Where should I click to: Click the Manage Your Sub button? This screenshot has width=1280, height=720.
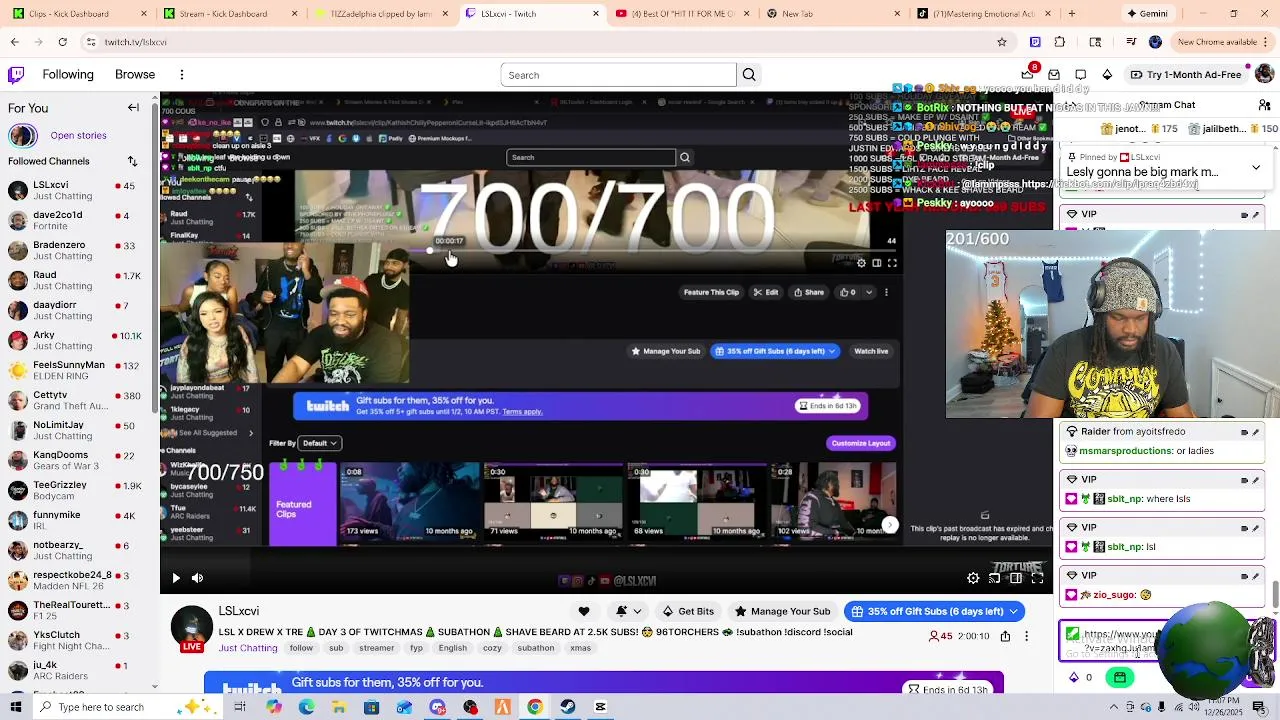coord(782,611)
